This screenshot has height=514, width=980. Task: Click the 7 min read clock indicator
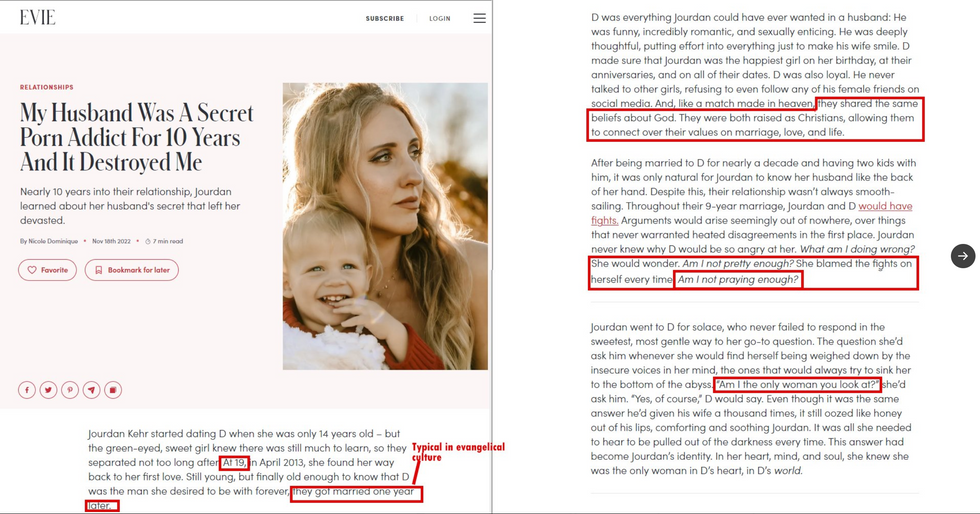(x=164, y=241)
